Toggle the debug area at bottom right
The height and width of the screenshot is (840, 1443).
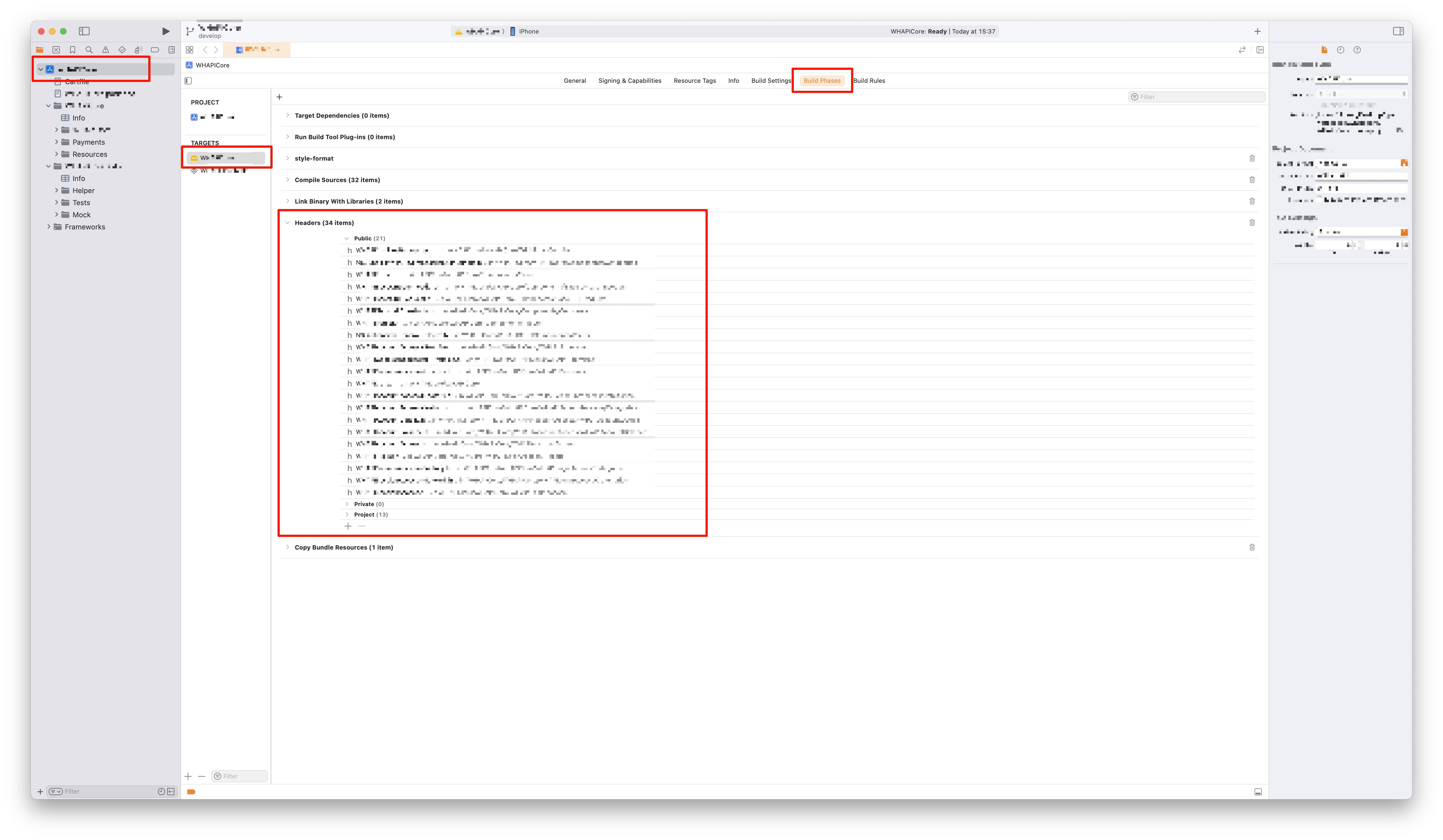point(1258,791)
